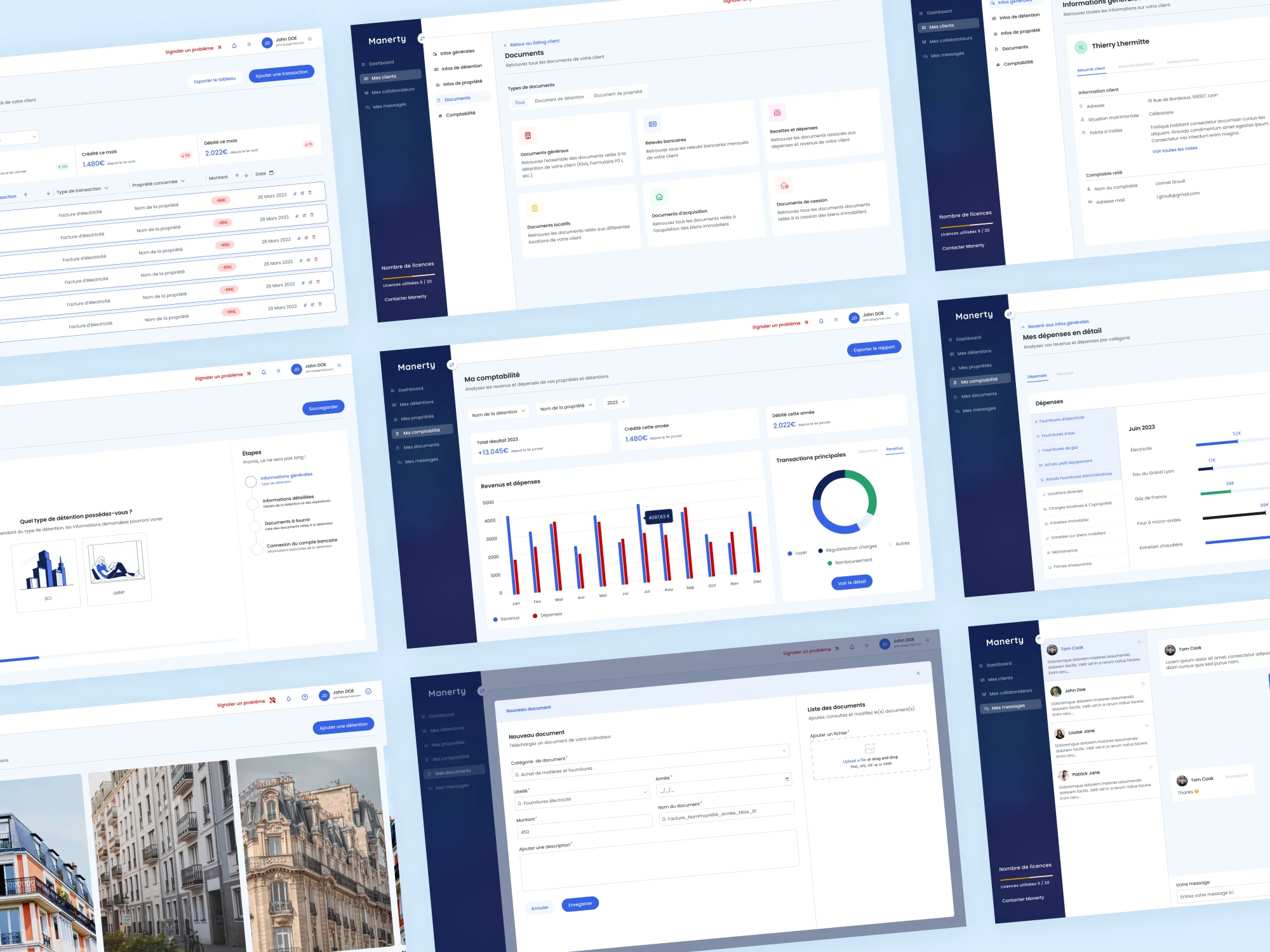1270x952 pixels.
Task: Open the Documents généraux card icon
Action: pyautogui.click(x=528, y=135)
